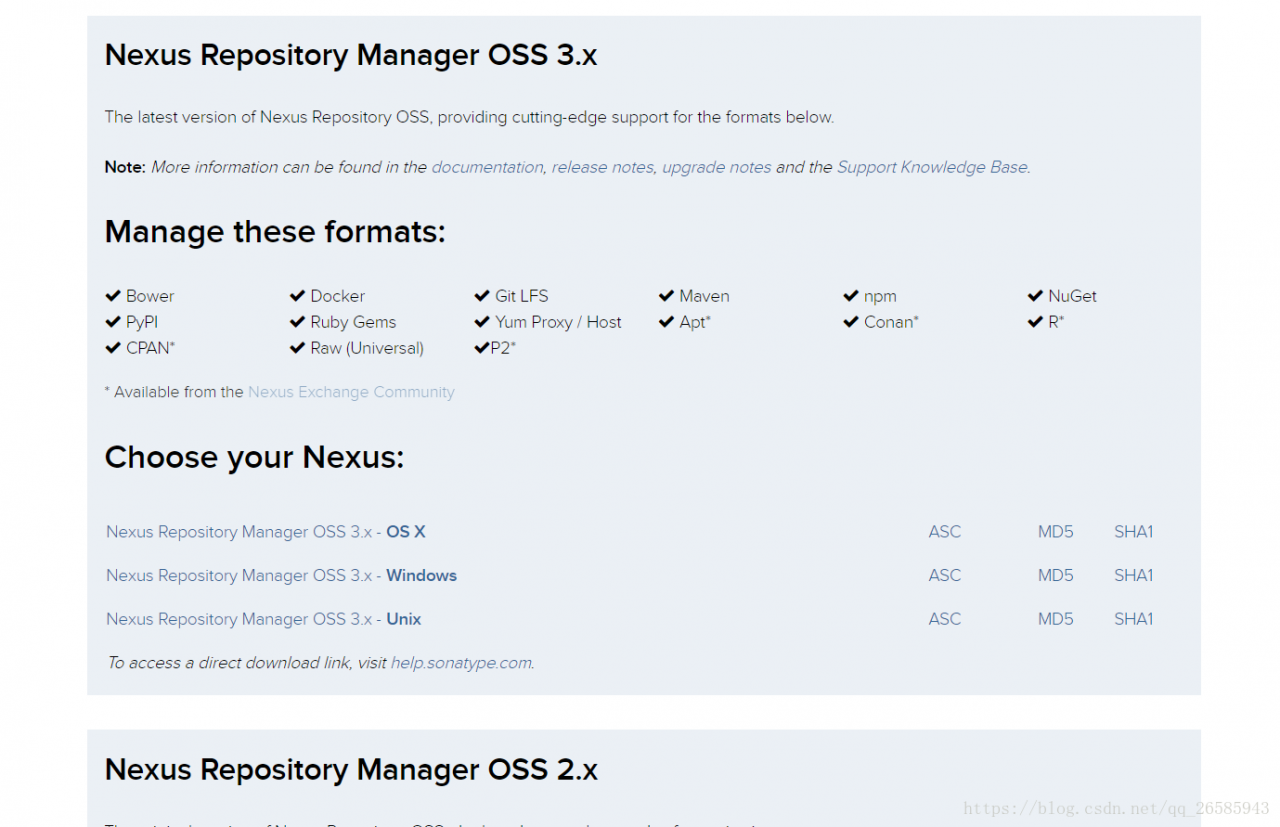The width and height of the screenshot is (1280, 827).
Task: Download Nexus Repository Manager OSS for Windows
Action: 281,576
